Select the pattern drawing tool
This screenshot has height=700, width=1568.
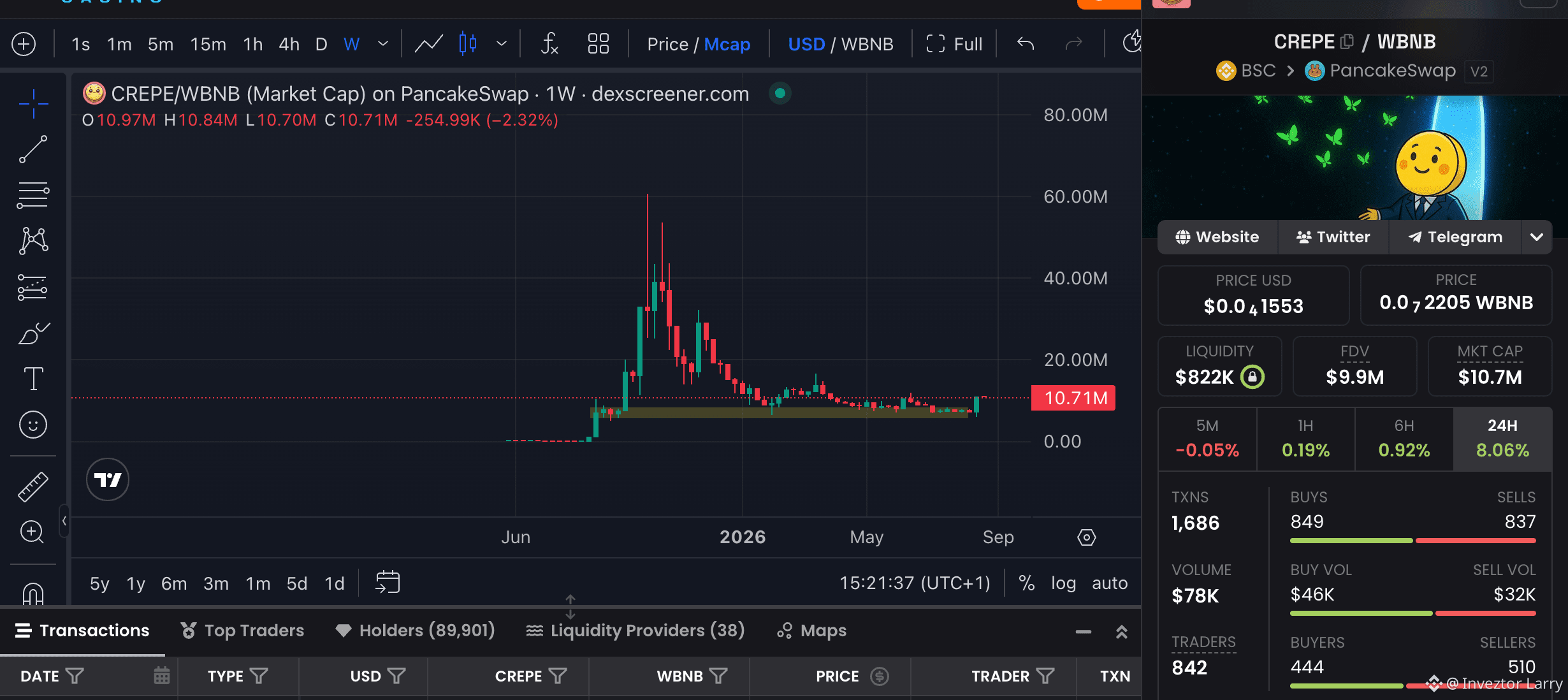pos(33,241)
